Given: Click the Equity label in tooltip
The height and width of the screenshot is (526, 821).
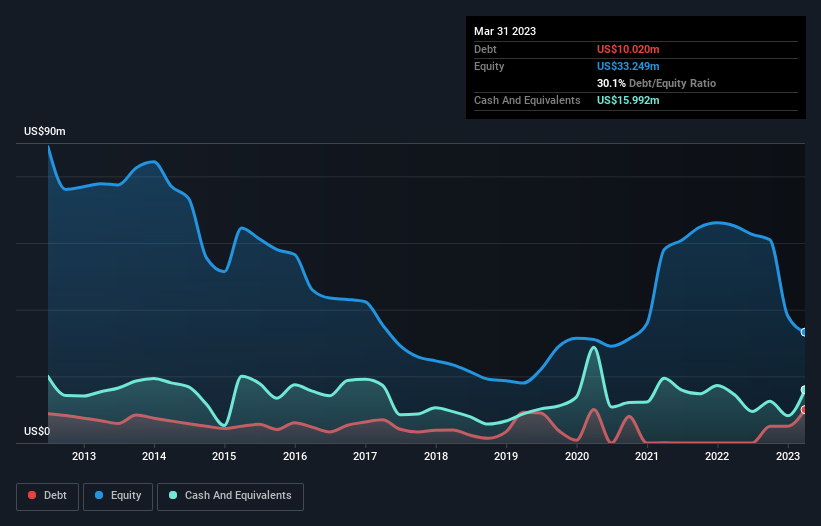Looking at the screenshot, I should 489,66.
